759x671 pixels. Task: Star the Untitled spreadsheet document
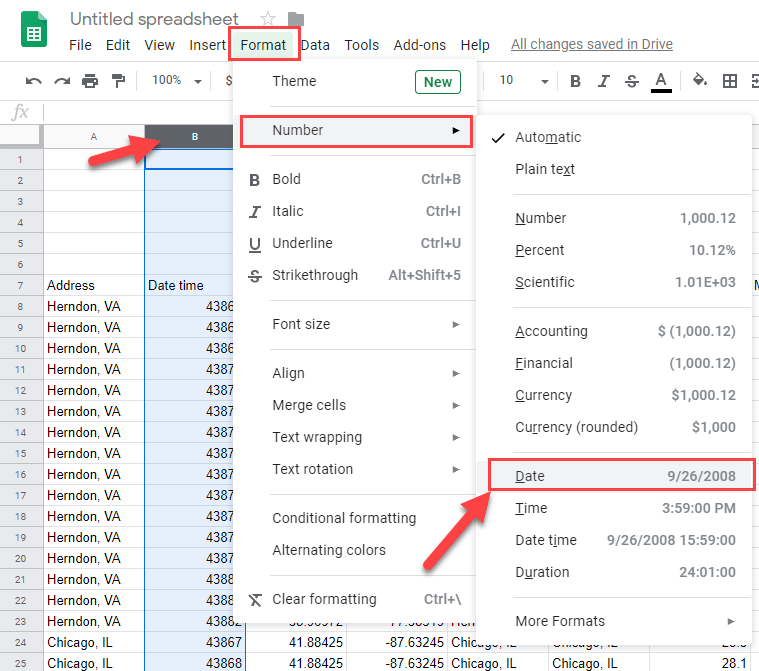coord(268,19)
